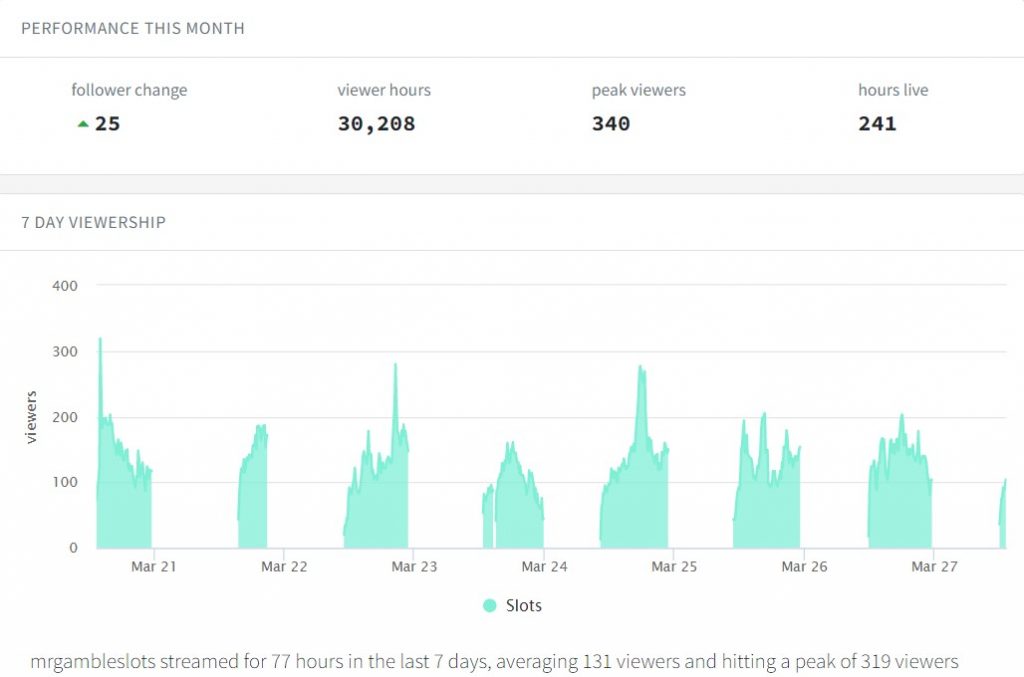Screen dimensions: 1024x677
Task: Click the vertical 'viewers' axis title
Action: (x=31, y=417)
